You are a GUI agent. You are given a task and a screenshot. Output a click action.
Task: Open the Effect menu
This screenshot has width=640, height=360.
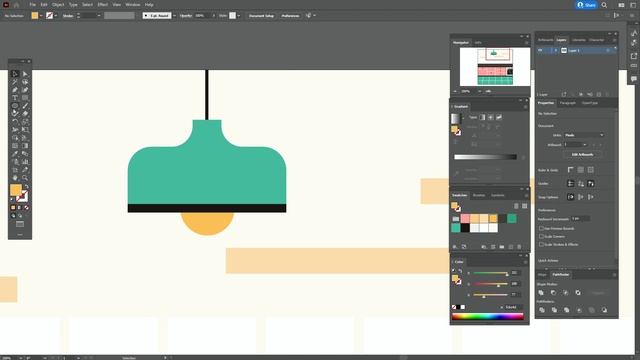click(102, 4)
